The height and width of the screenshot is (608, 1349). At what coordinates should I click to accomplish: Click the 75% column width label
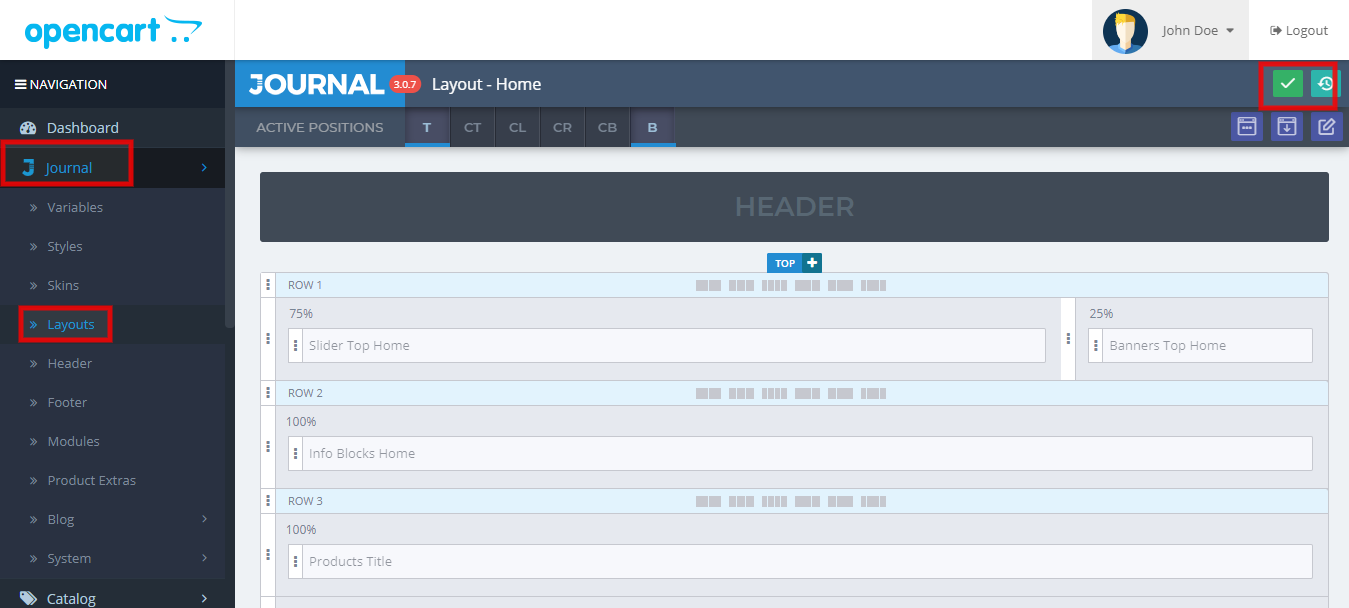coord(301,314)
